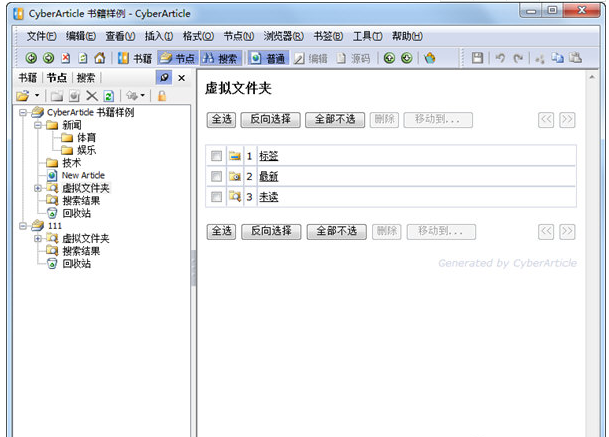Check the checkbox for 标签 row

[216, 156]
